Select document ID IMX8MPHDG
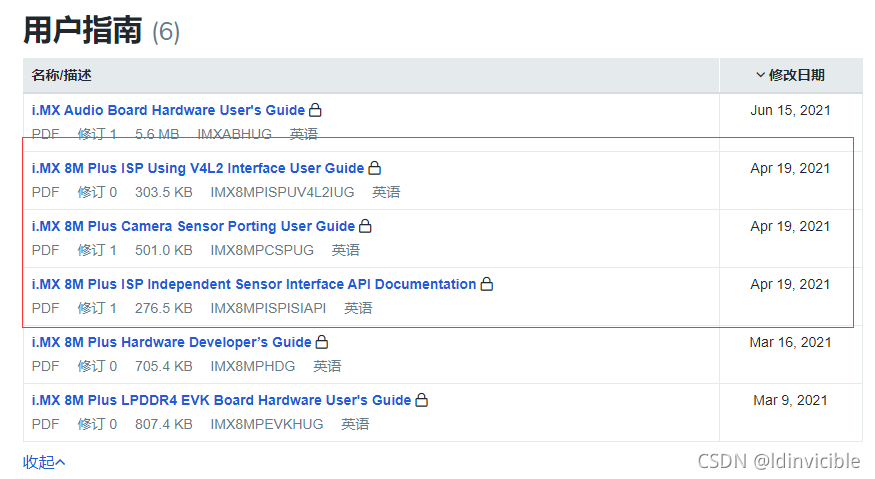 (252, 366)
